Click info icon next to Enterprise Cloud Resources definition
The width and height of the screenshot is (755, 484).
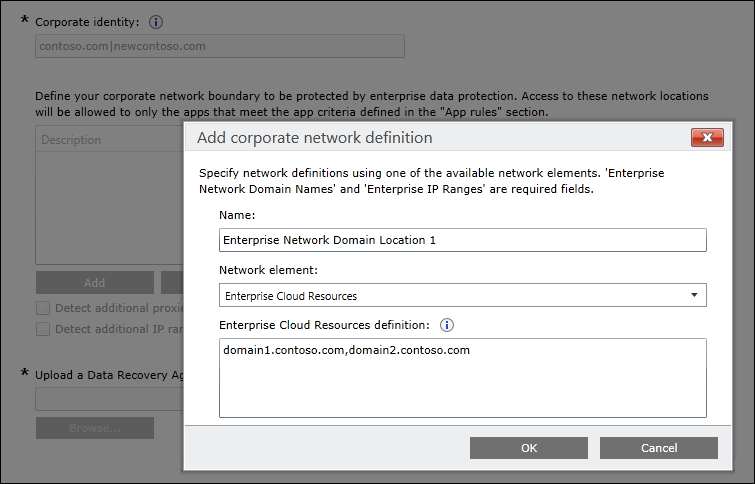point(447,325)
